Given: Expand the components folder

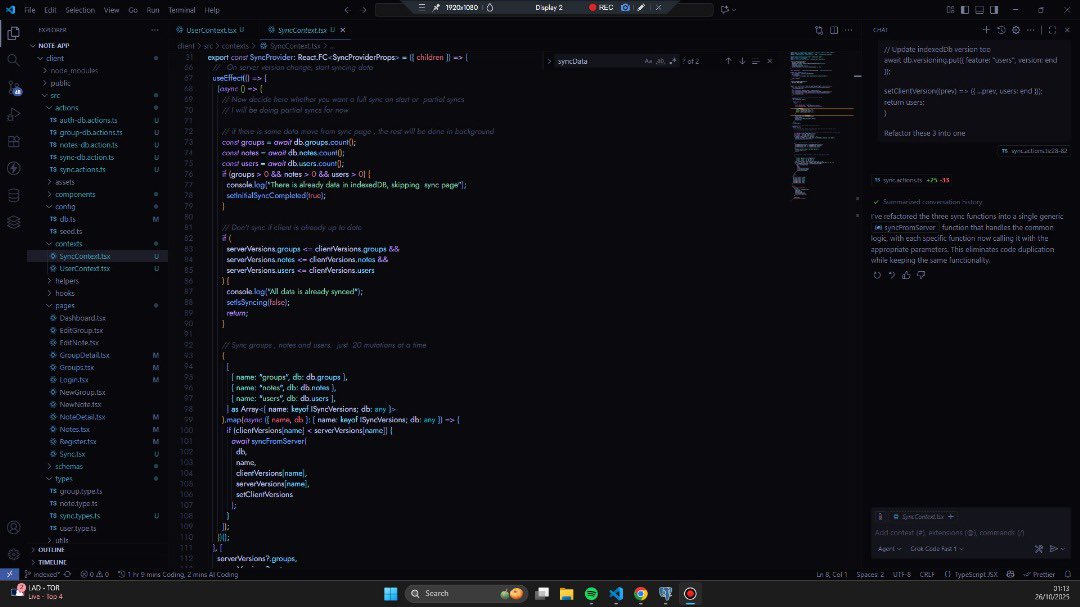Looking at the screenshot, I should [x=75, y=194].
